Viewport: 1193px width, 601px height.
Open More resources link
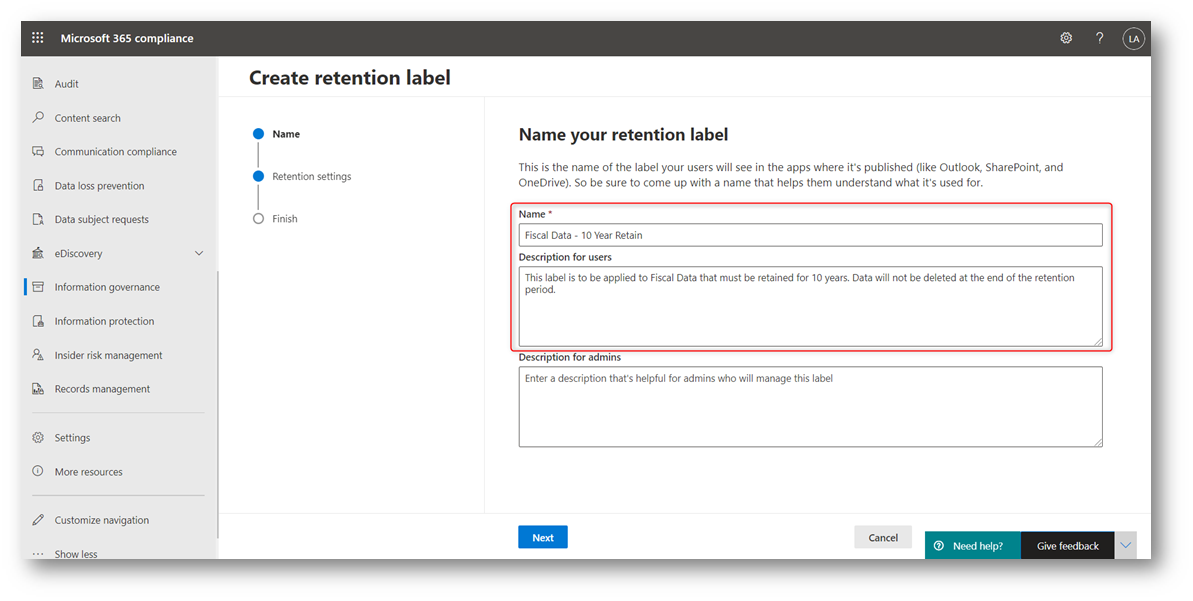(x=88, y=472)
